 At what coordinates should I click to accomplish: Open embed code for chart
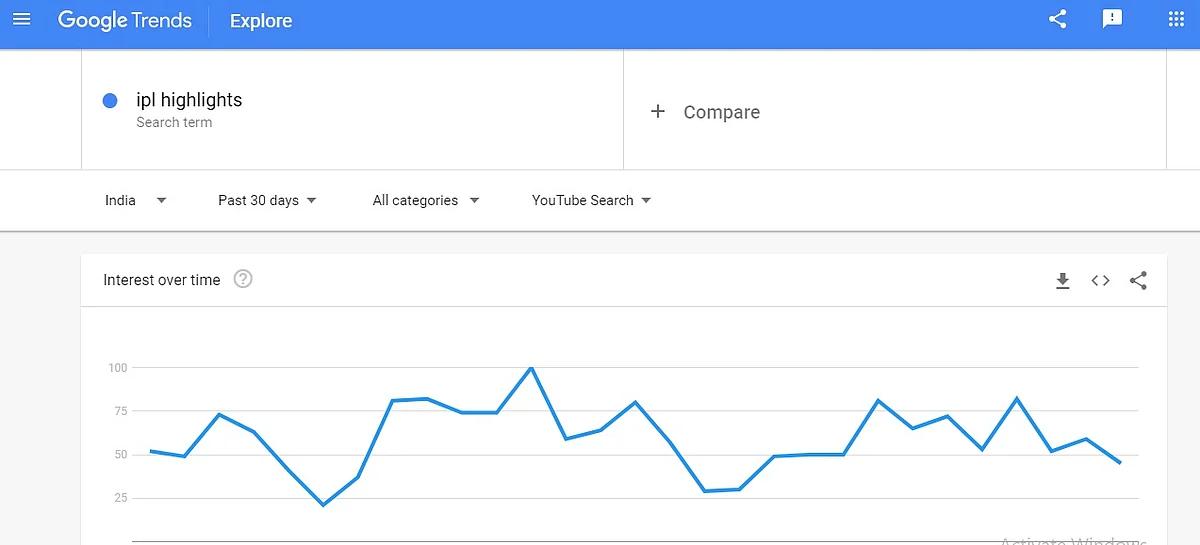click(x=1100, y=281)
